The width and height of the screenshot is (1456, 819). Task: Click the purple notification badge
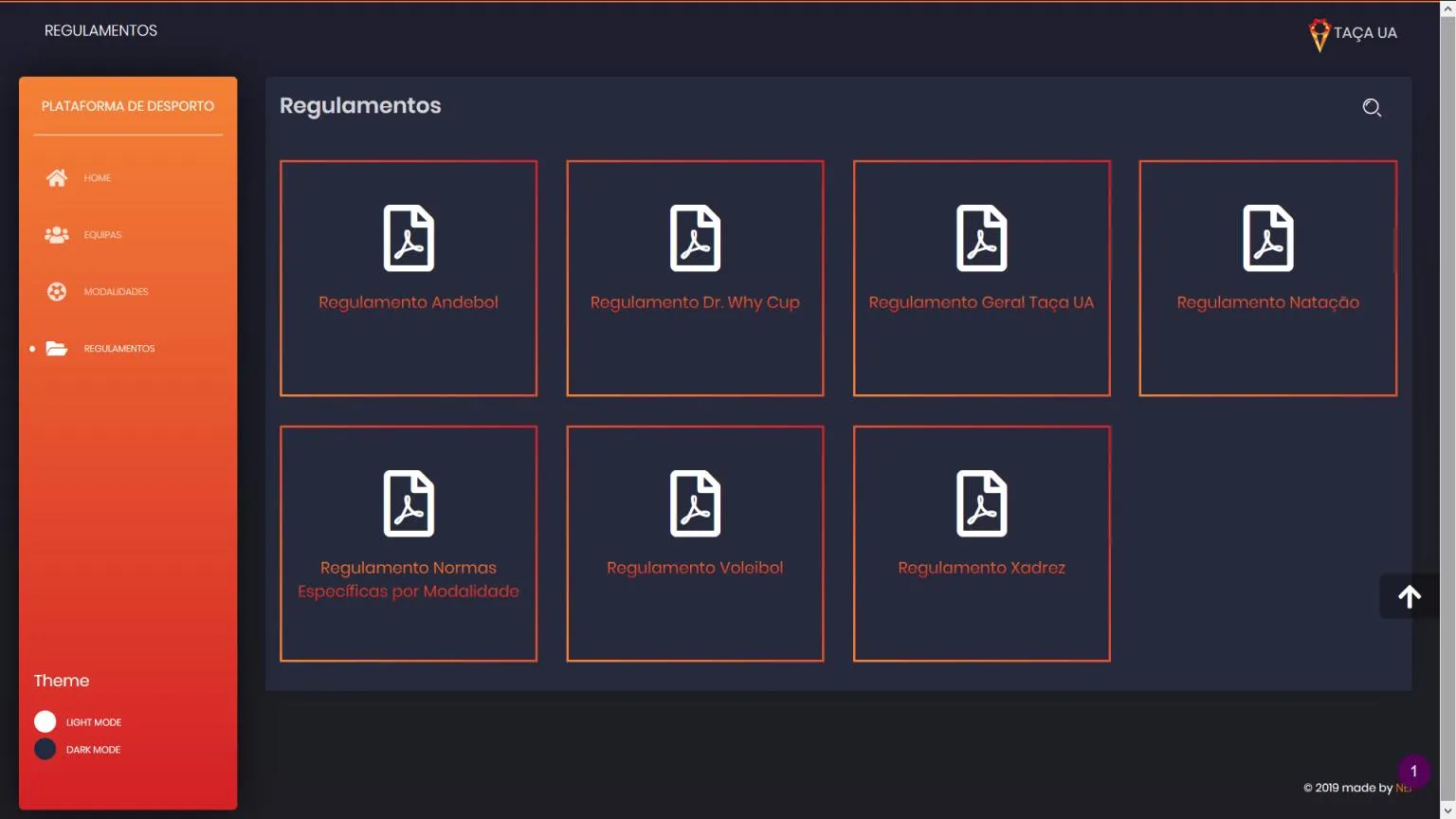click(x=1413, y=771)
